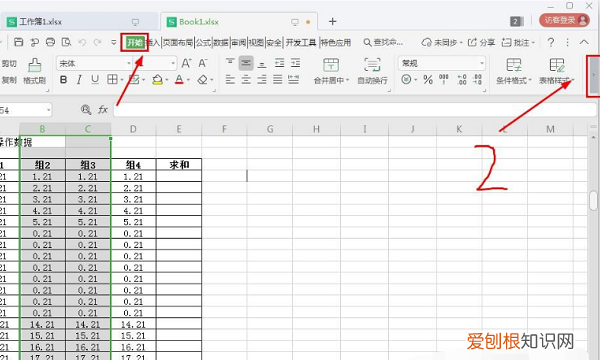Collapse the ribbon with the chevron
The height and width of the screenshot is (360, 600).
pos(584,42)
